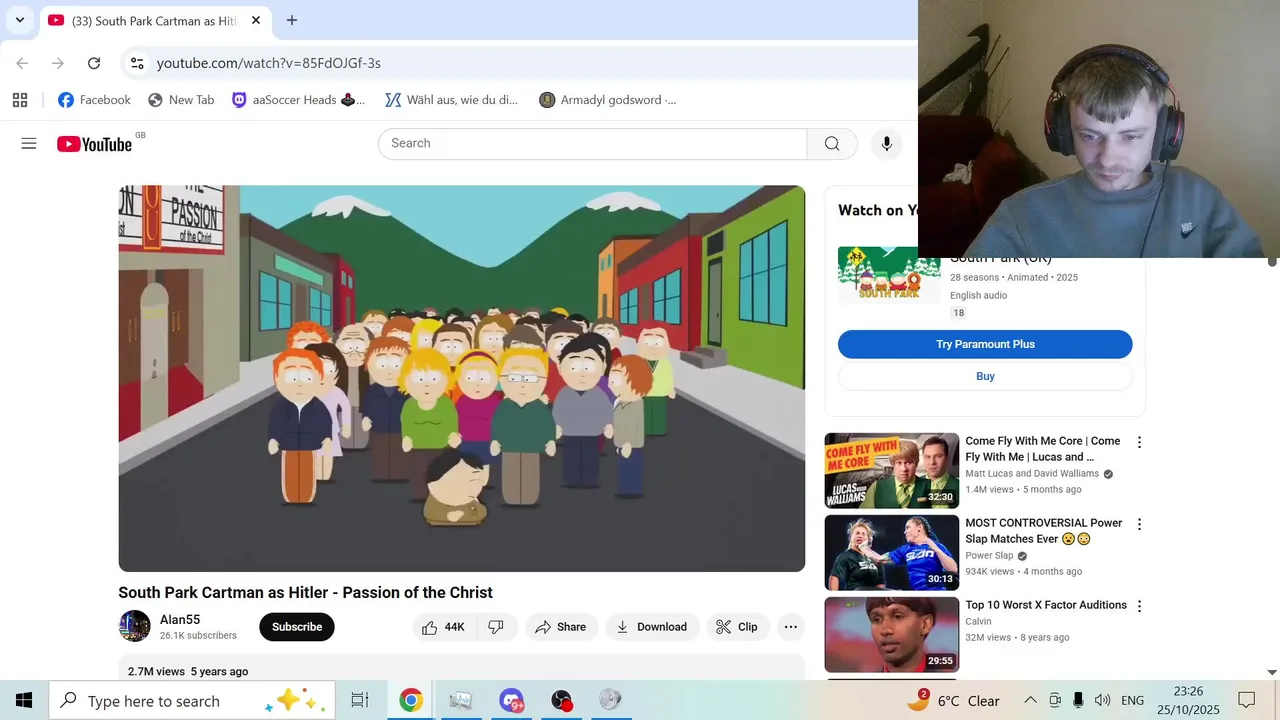Open the YouTube hamburger guide menu

click(x=29, y=144)
